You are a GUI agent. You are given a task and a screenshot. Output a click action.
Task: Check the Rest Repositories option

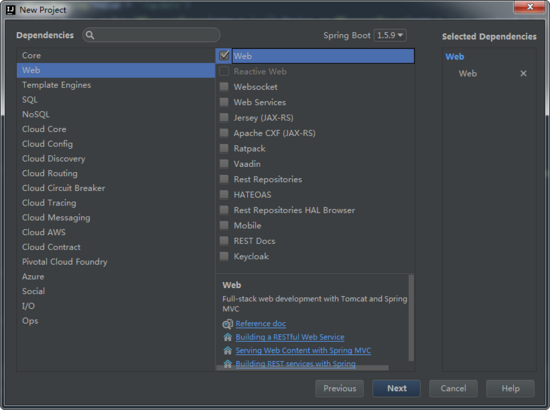click(x=224, y=179)
